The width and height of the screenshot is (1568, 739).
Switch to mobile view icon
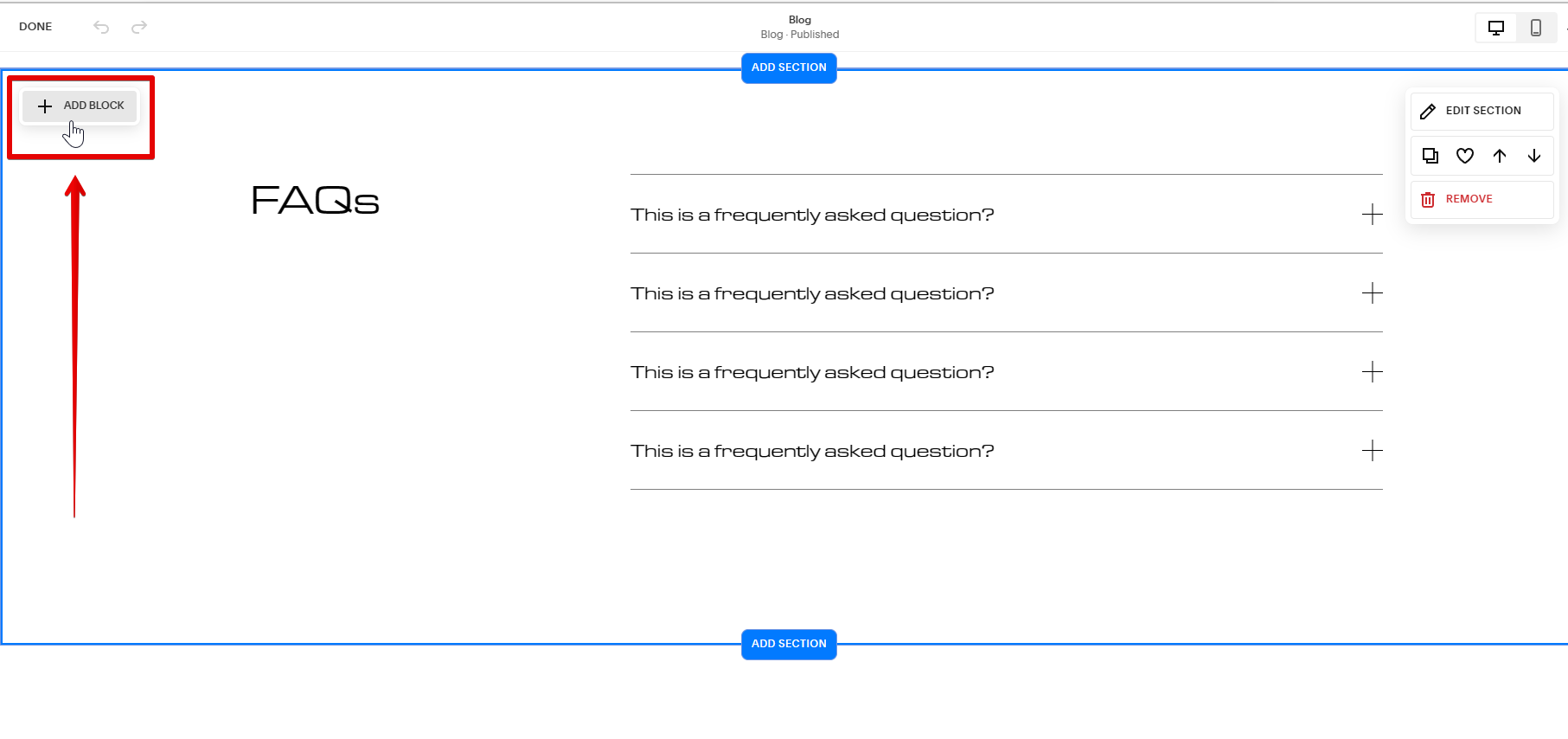[x=1536, y=28]
